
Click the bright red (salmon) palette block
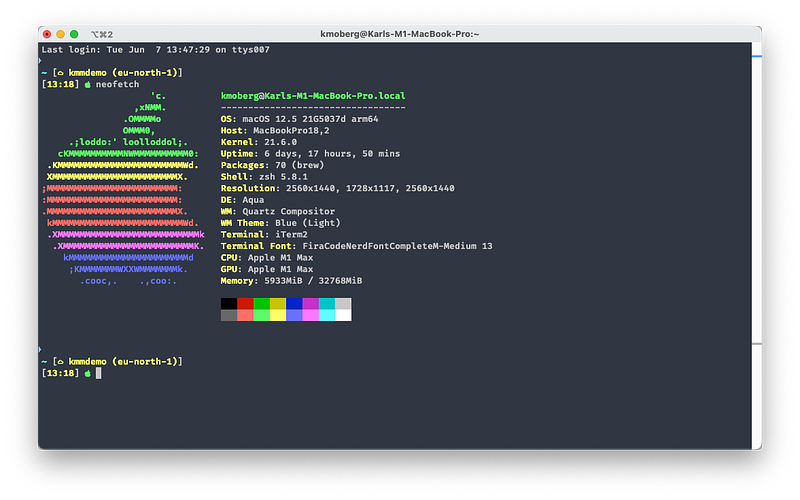coord(245,315)
